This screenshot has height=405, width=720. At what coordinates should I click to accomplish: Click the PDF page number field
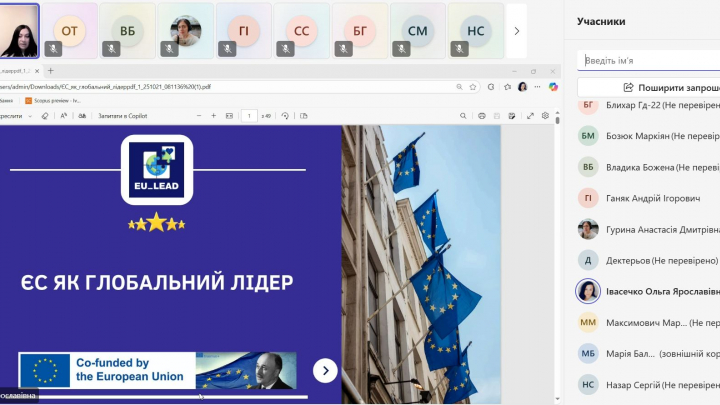[249, 116]
